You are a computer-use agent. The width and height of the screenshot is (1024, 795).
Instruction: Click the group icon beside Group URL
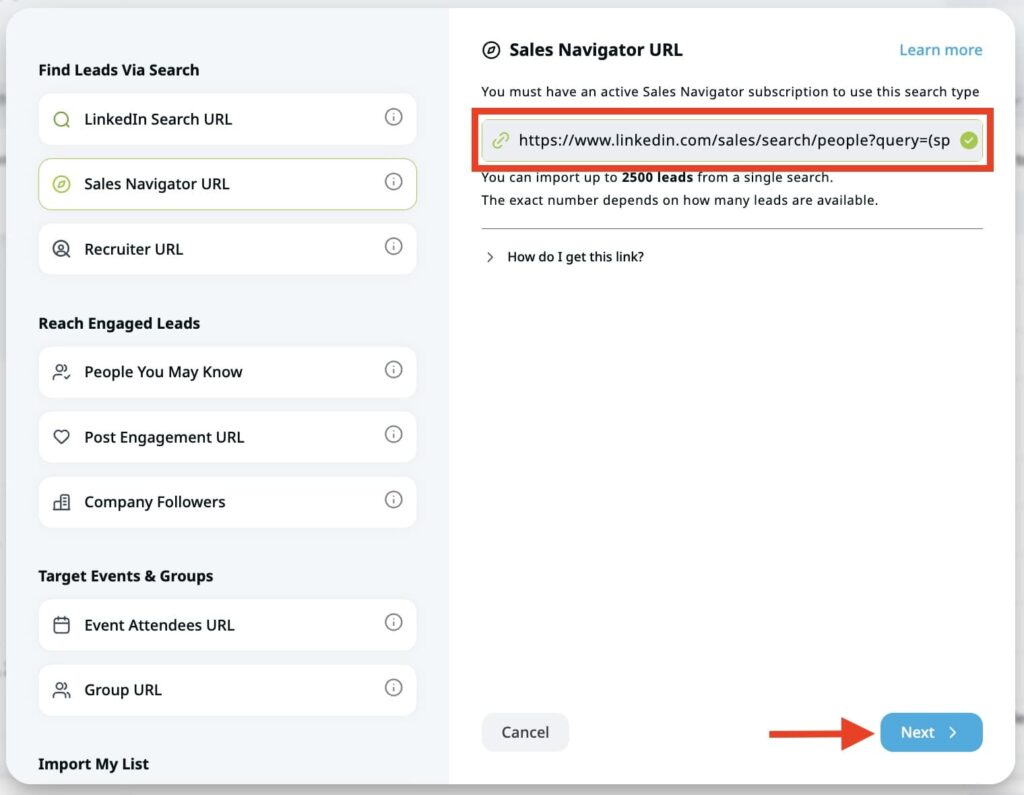coord(61,690)
